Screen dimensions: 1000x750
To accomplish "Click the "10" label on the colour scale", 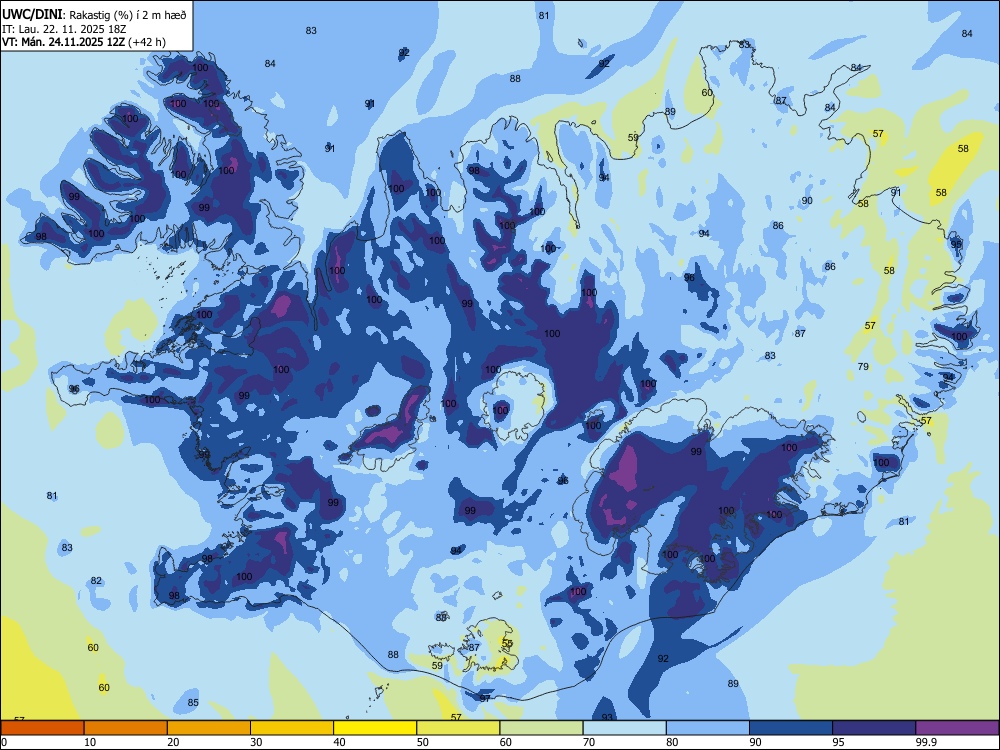I will 90,742.
